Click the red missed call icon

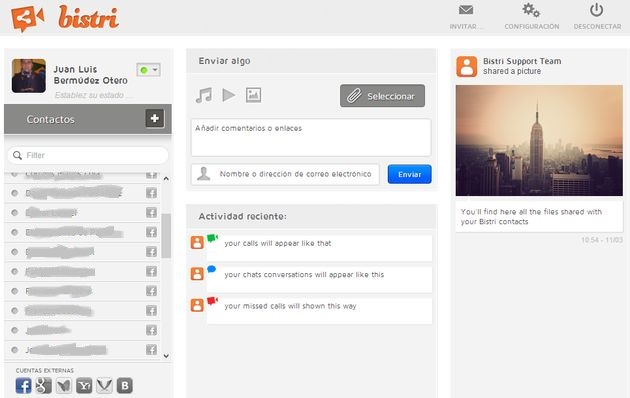click(212, 300)
